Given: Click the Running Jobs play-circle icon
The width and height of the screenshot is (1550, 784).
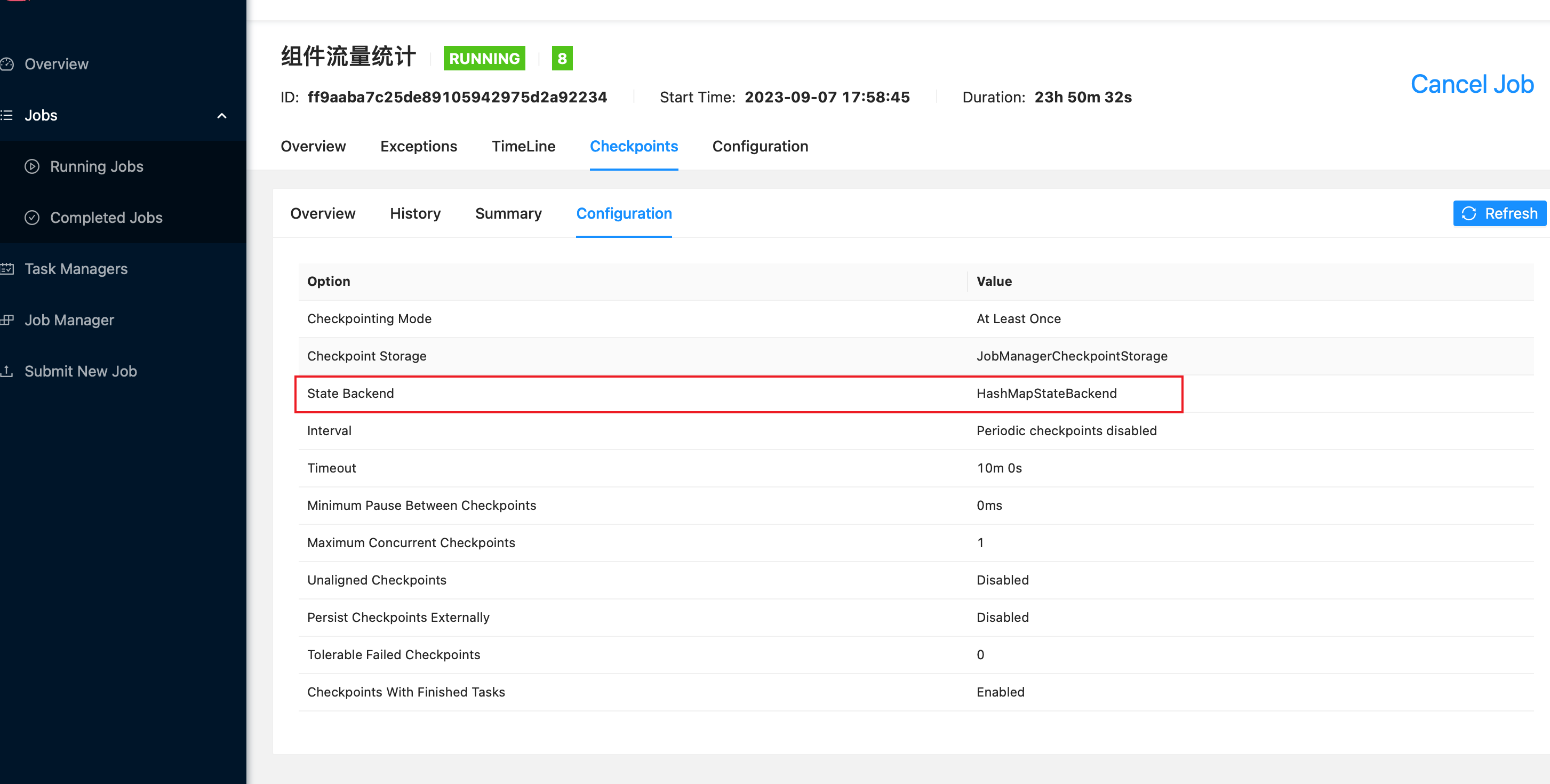Looking at the screenshot, I should point(32,167).
